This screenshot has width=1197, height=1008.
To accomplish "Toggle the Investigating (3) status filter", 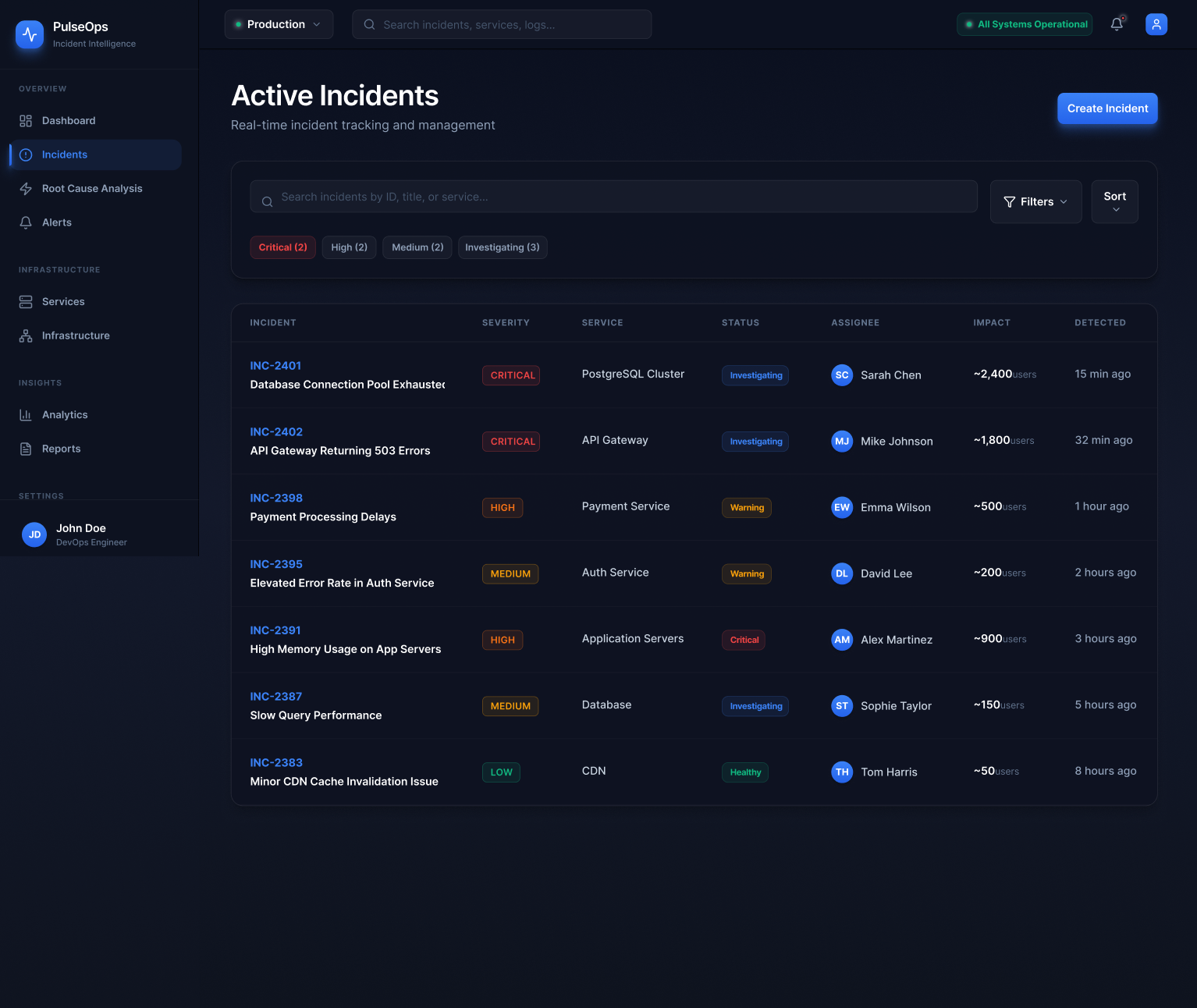I will click(x=502, y=247).
